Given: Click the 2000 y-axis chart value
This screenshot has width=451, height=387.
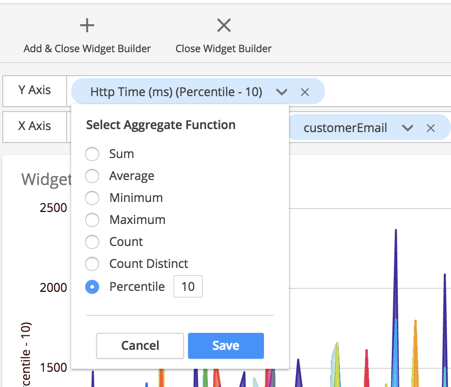Looking at the screenshot, I should click(53, 288).
